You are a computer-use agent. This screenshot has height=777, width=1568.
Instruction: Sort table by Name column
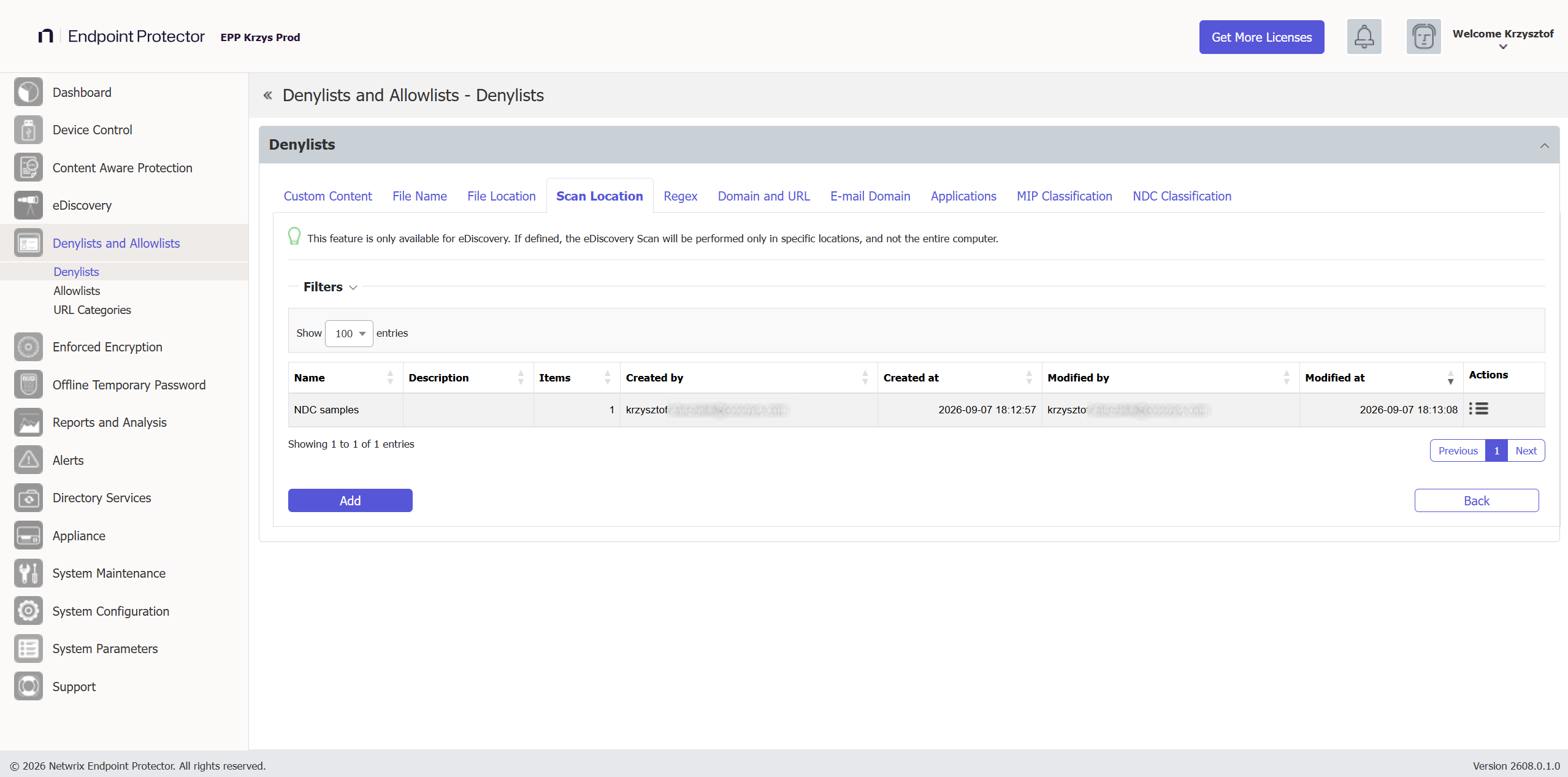click(345, 378)
